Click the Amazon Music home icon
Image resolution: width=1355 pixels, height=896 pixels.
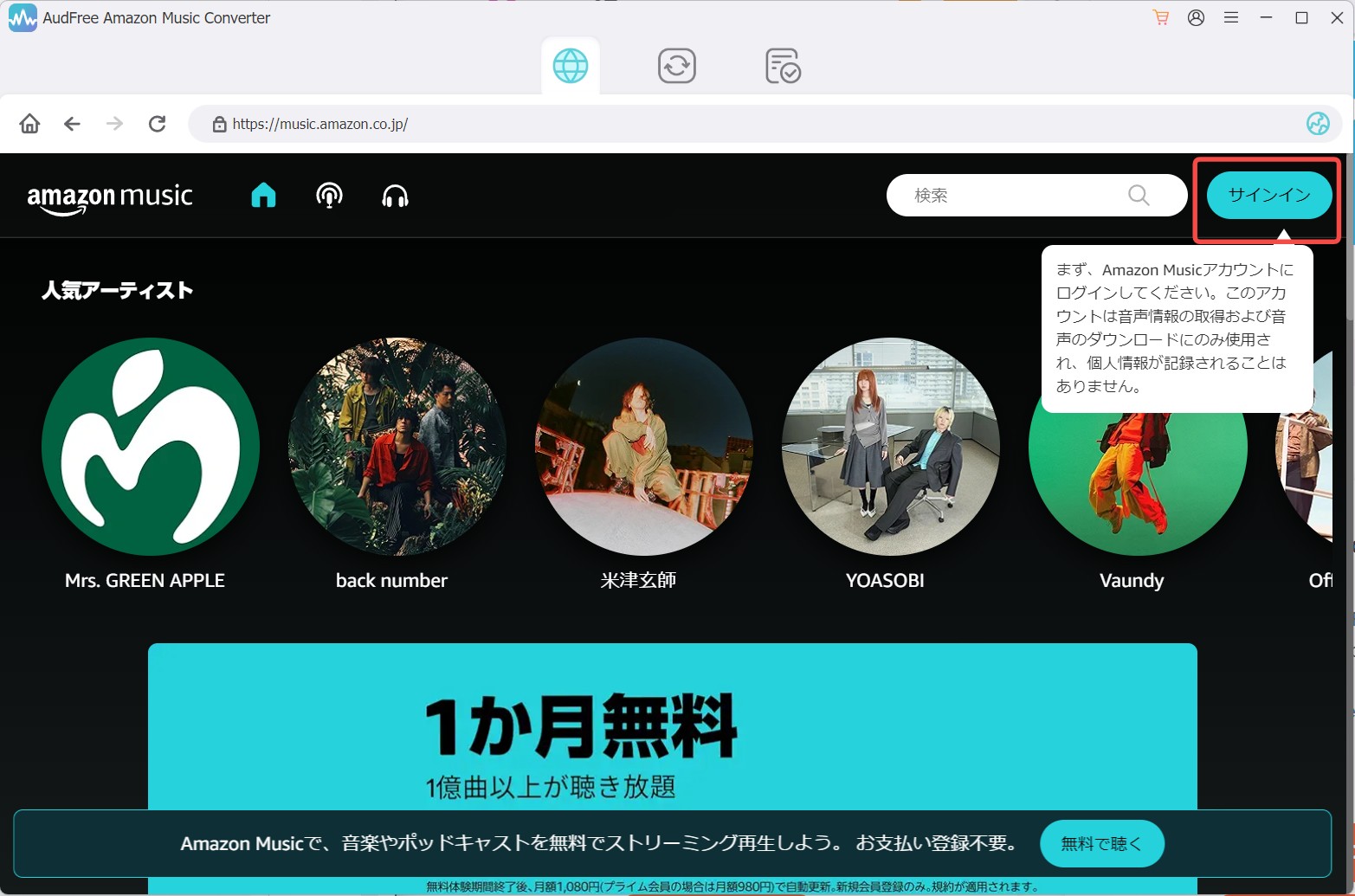(x=263, y=196)
